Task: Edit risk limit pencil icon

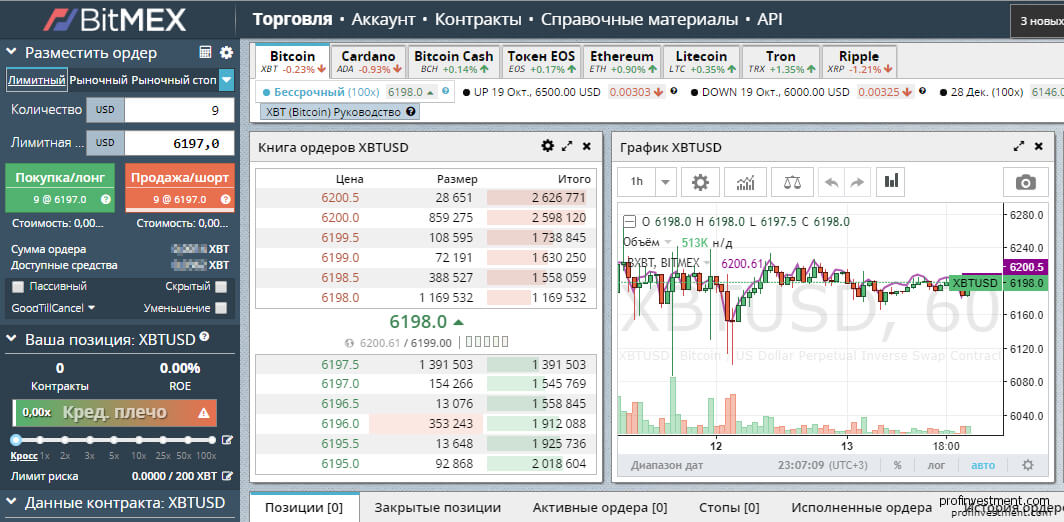Action: coord(227,476)
